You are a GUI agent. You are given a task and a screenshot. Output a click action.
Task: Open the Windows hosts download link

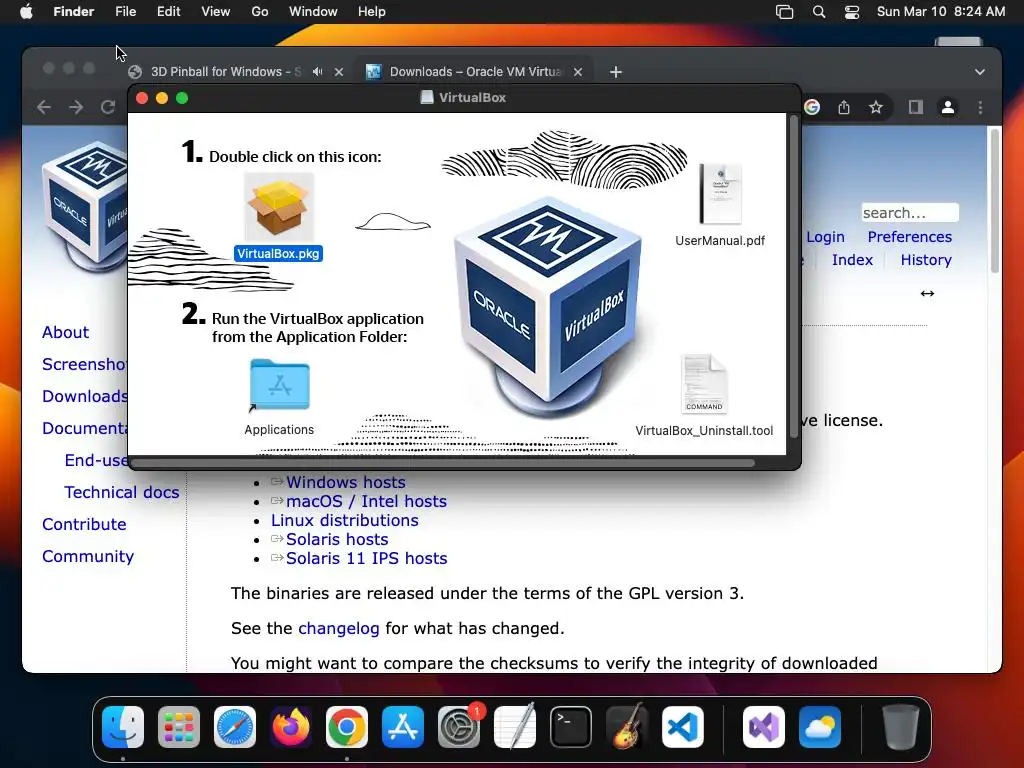click(345, 483)
